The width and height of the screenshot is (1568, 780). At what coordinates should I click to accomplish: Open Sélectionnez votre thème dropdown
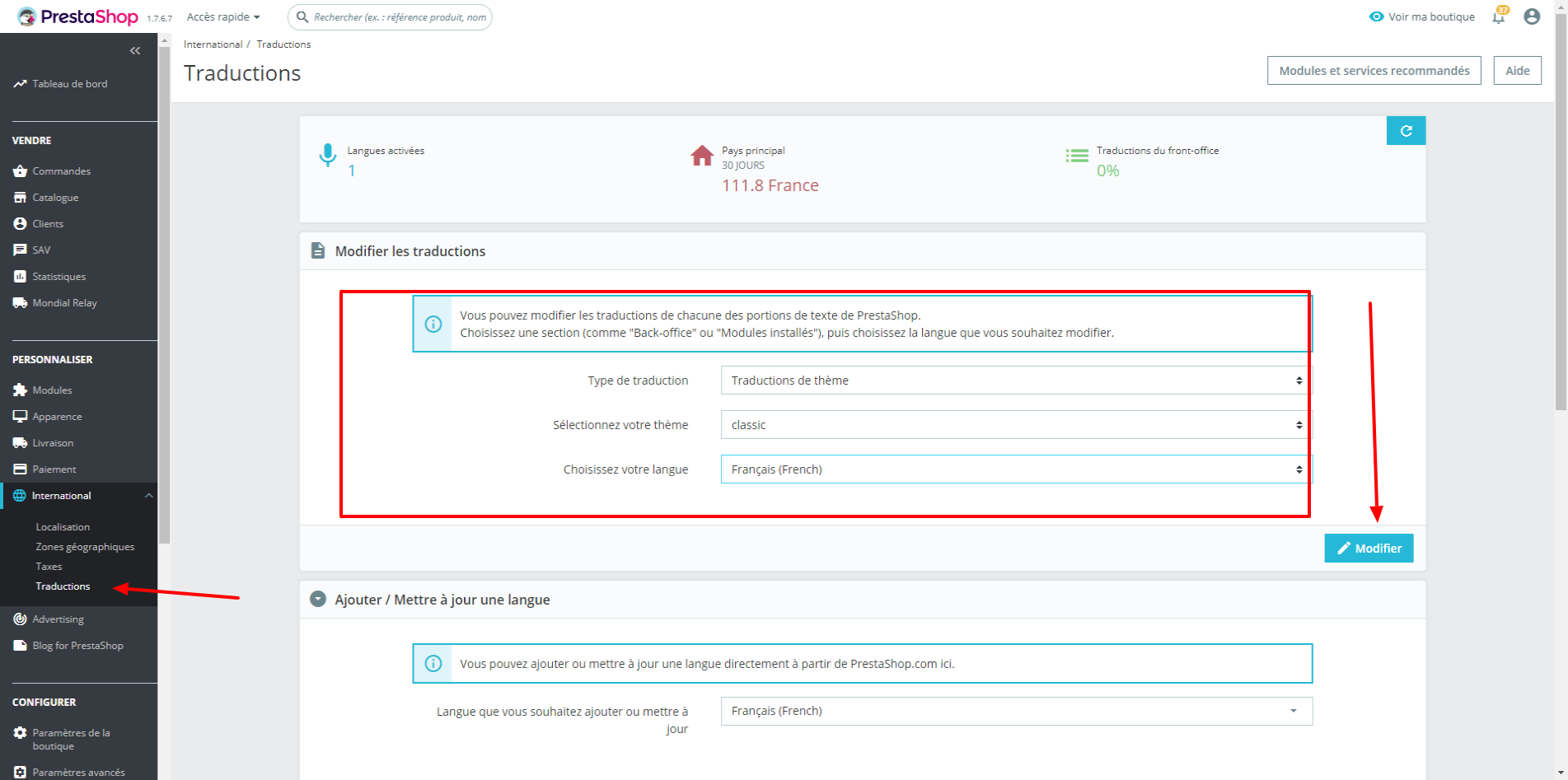coord(1016,425)
